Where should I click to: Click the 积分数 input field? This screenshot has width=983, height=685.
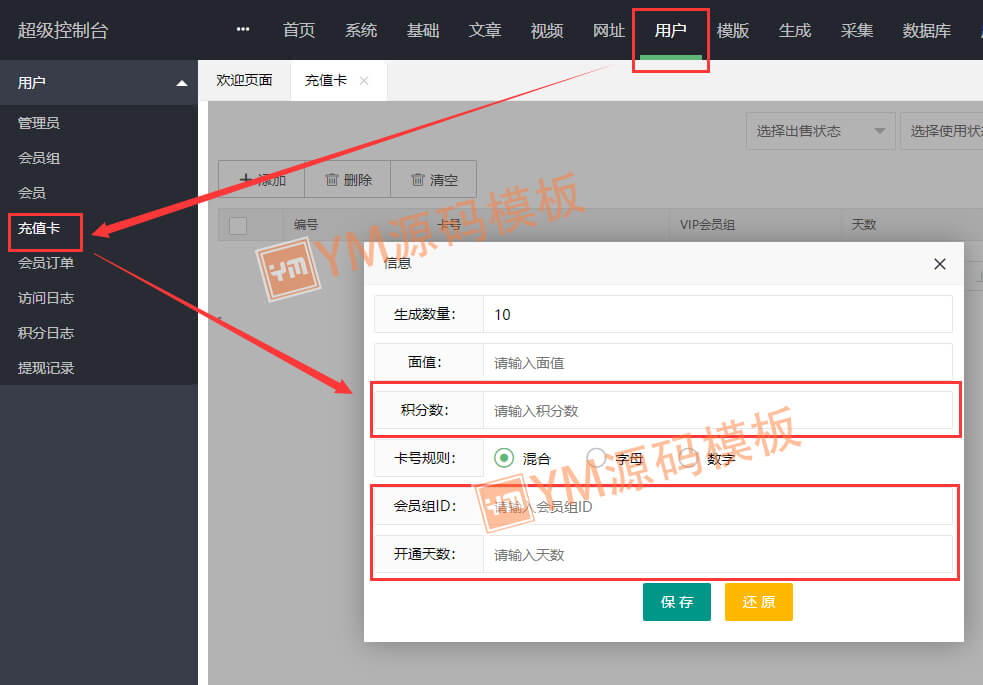pos(717,410)
